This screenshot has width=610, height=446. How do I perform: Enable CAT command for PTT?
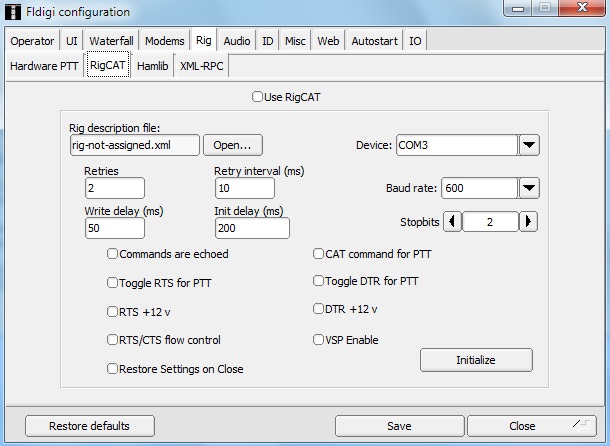(x=319, y=254)
